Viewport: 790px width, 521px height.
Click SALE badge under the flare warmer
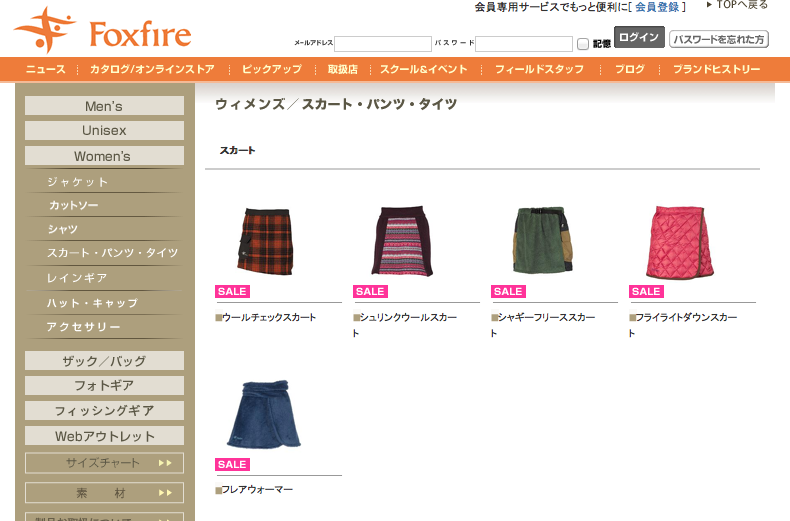point(232,465)
